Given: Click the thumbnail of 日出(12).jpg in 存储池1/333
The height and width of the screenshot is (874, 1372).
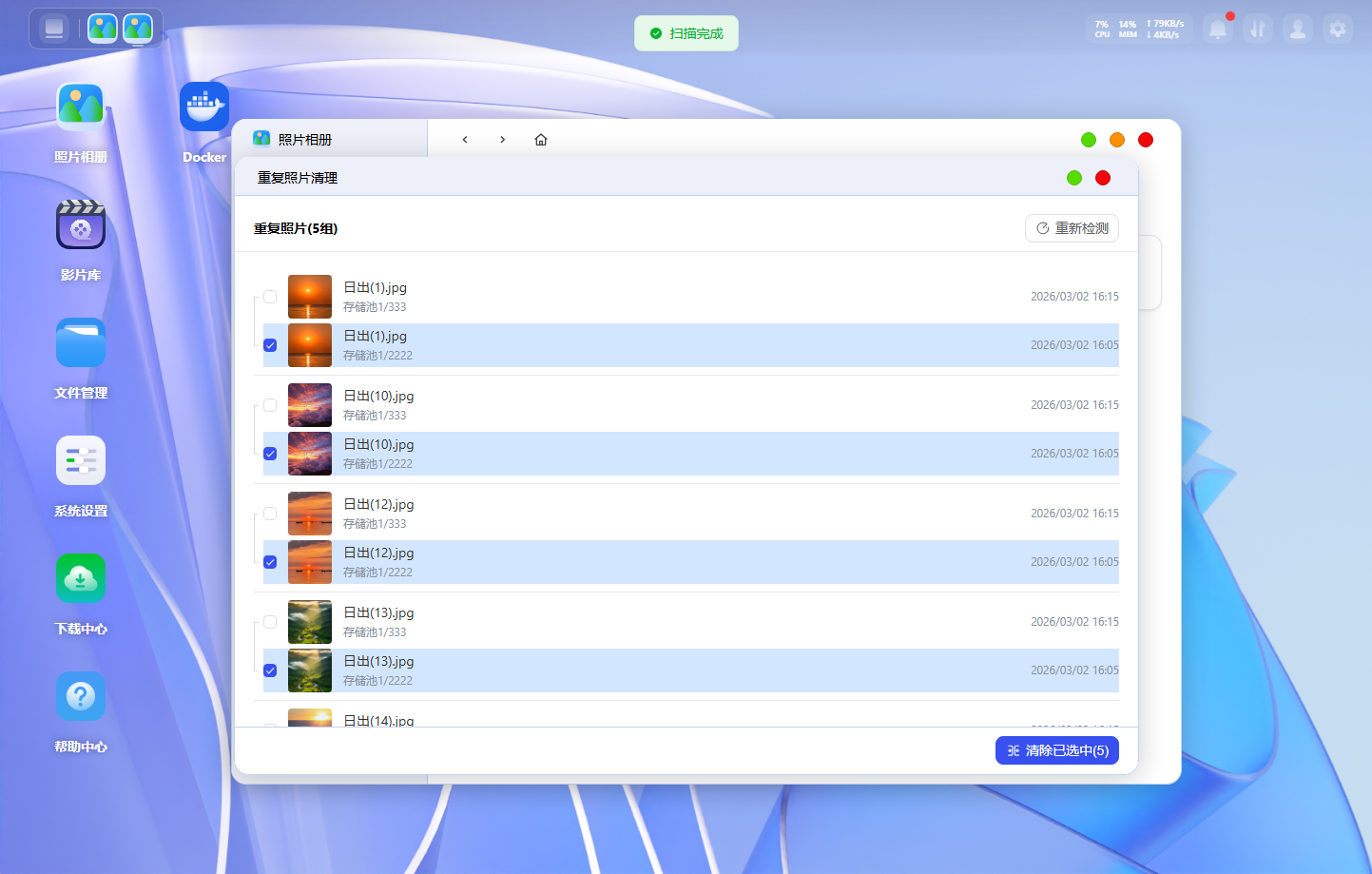Looking at the screenshot, I should point(310,514).
